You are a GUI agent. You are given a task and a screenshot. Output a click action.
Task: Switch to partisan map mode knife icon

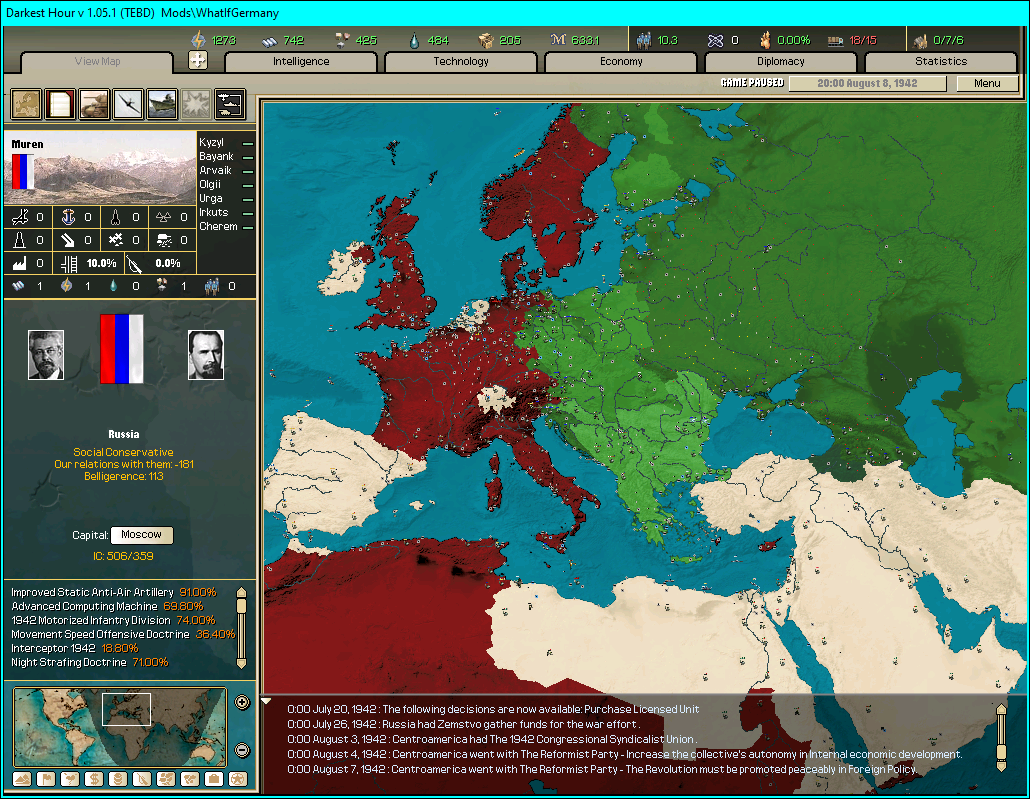pos(142,779)
